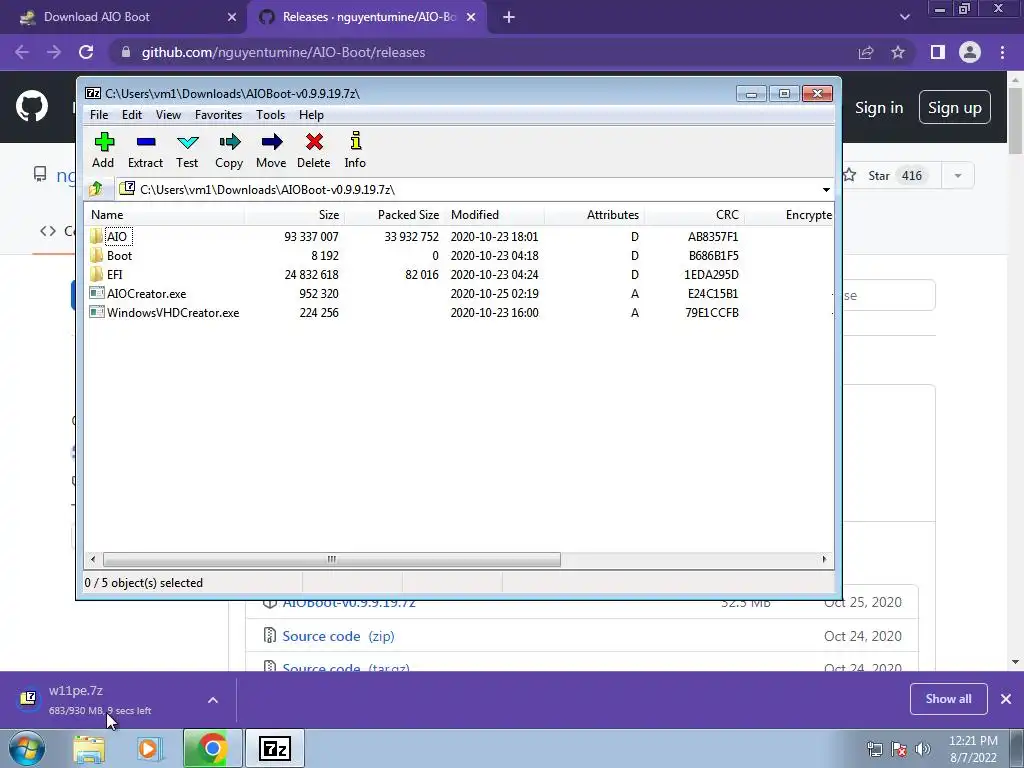Viewport: 1024px width, 768px height.
Task: Open Windows Explorer from taskbar
Action: (89, 749)
